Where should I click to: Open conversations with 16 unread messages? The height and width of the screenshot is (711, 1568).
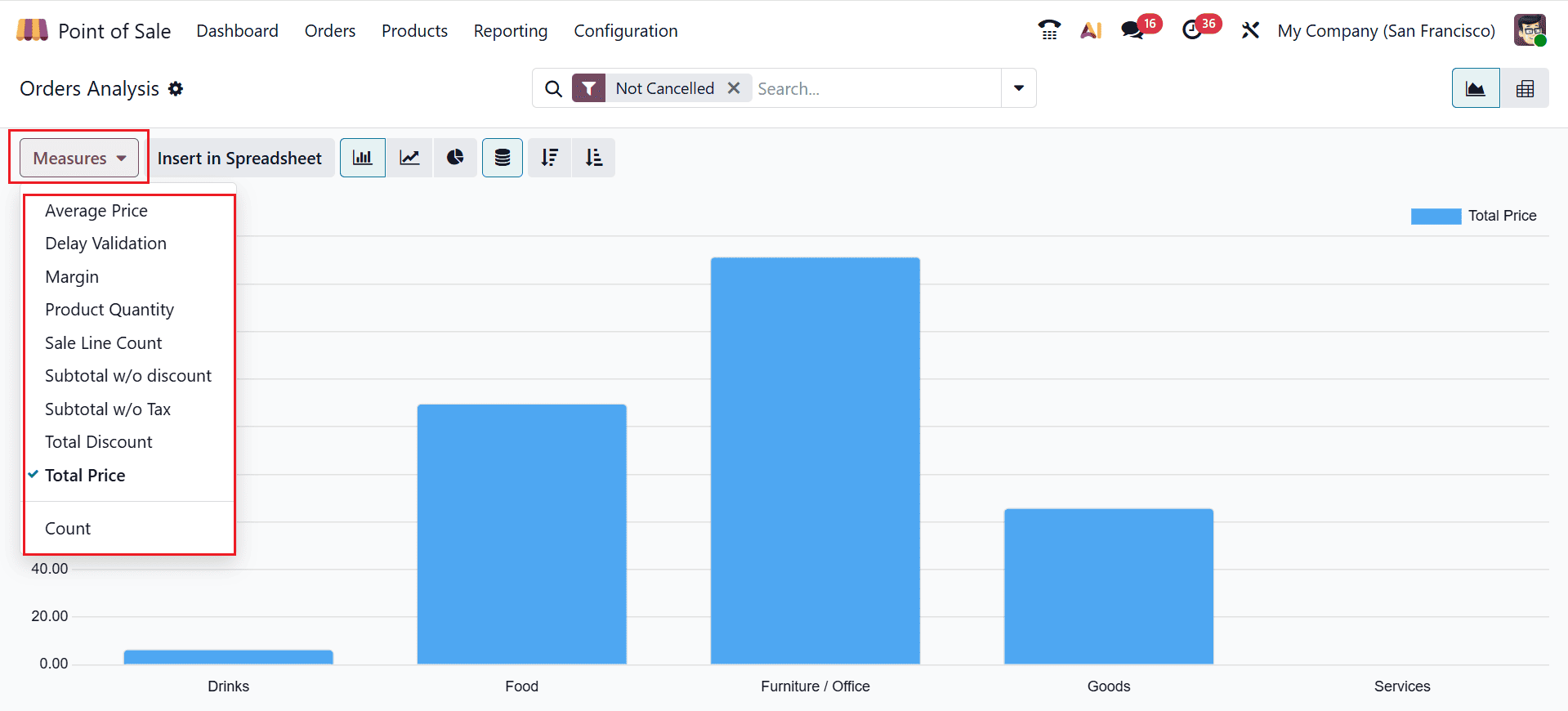pos(1141,29)
